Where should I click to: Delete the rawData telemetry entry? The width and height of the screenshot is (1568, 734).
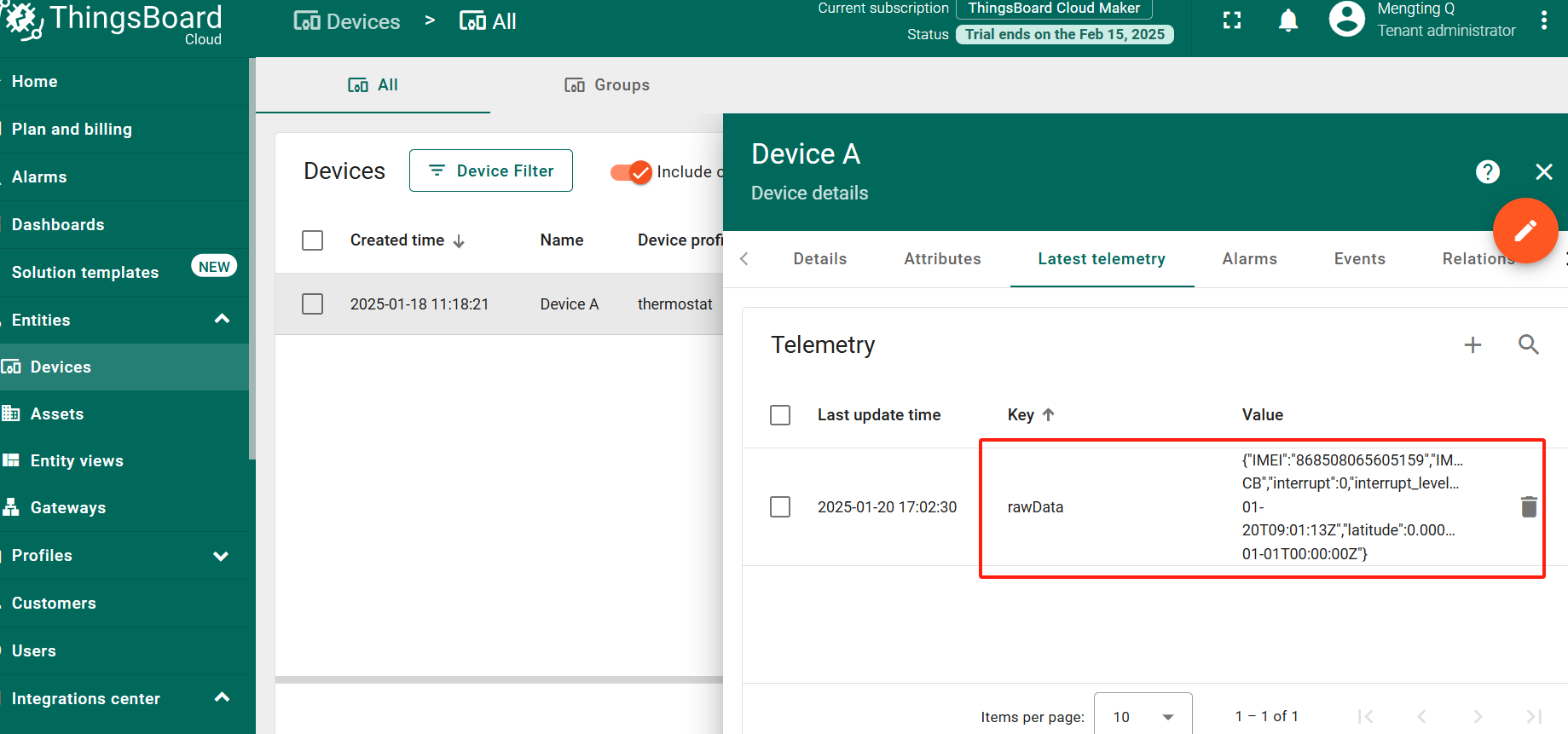pyautogui.click(x=1529, y=507)
